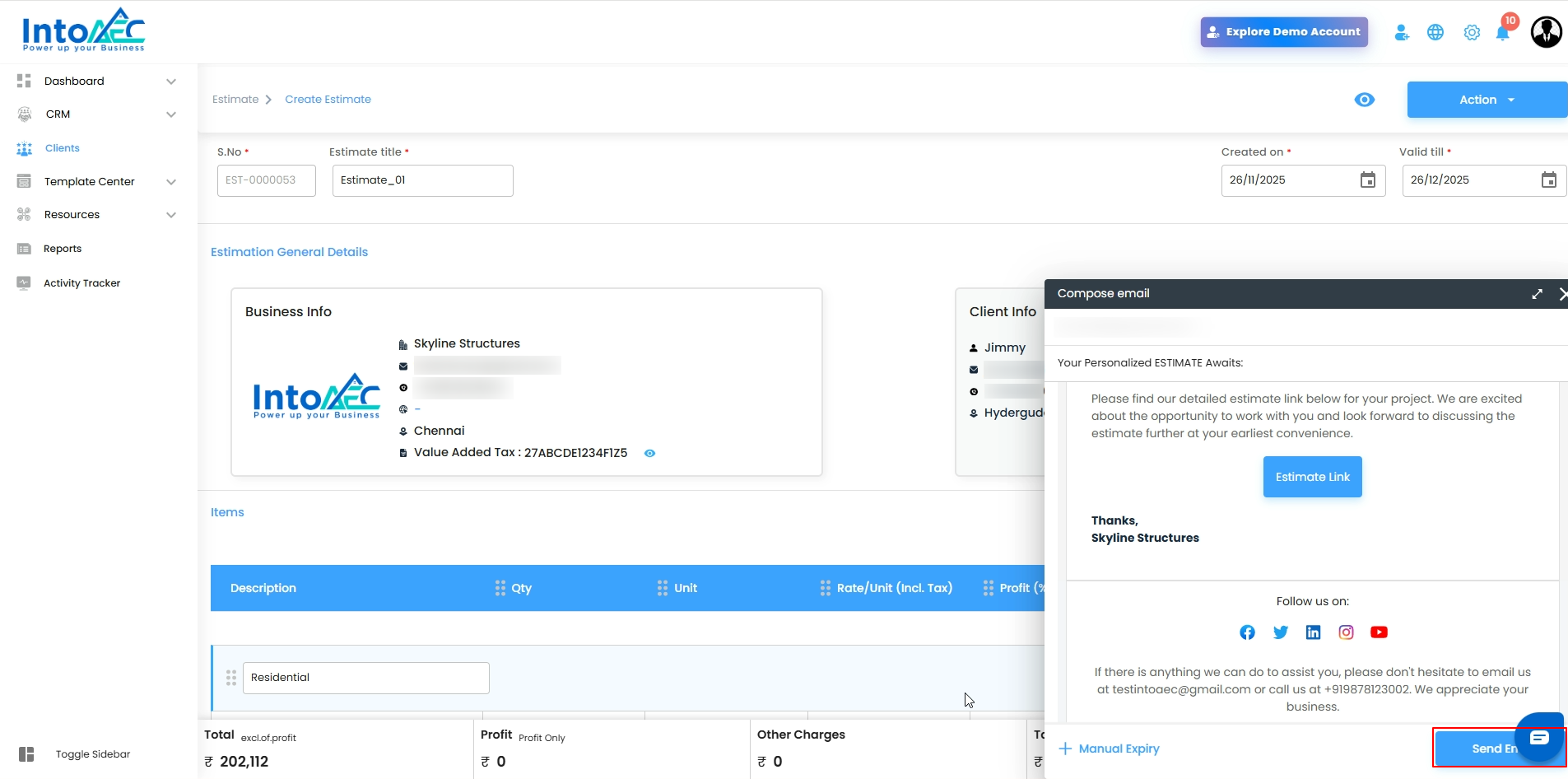Click the Chennai location text

(439, 431)
